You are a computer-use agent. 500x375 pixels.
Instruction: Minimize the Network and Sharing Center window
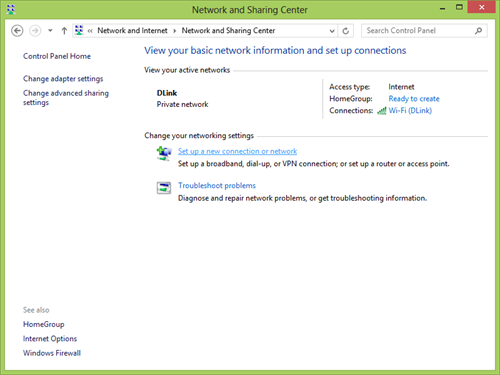tap(443, 8)
